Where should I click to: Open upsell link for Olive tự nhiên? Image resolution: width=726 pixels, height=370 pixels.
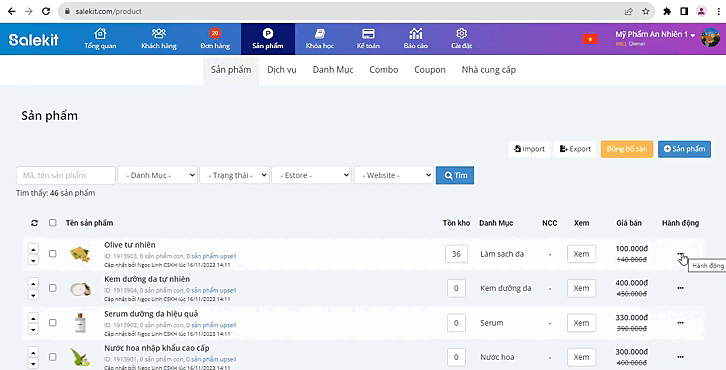tap(211, 256)
